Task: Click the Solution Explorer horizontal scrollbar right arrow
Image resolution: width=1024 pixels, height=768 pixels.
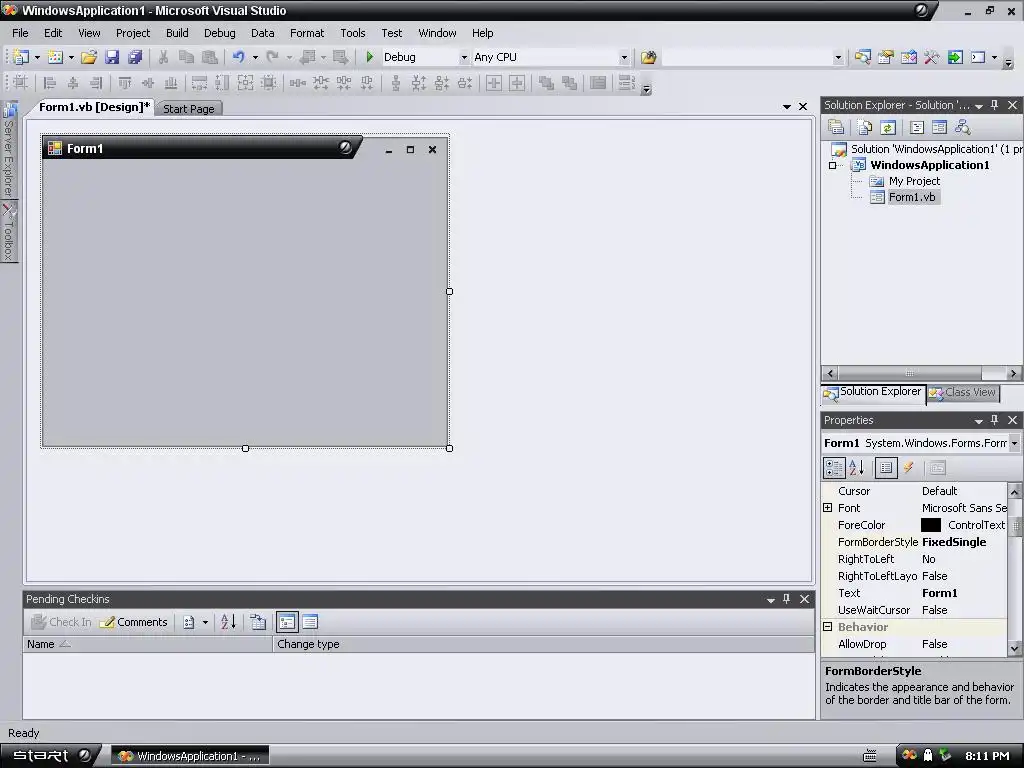Action: 1014,374
